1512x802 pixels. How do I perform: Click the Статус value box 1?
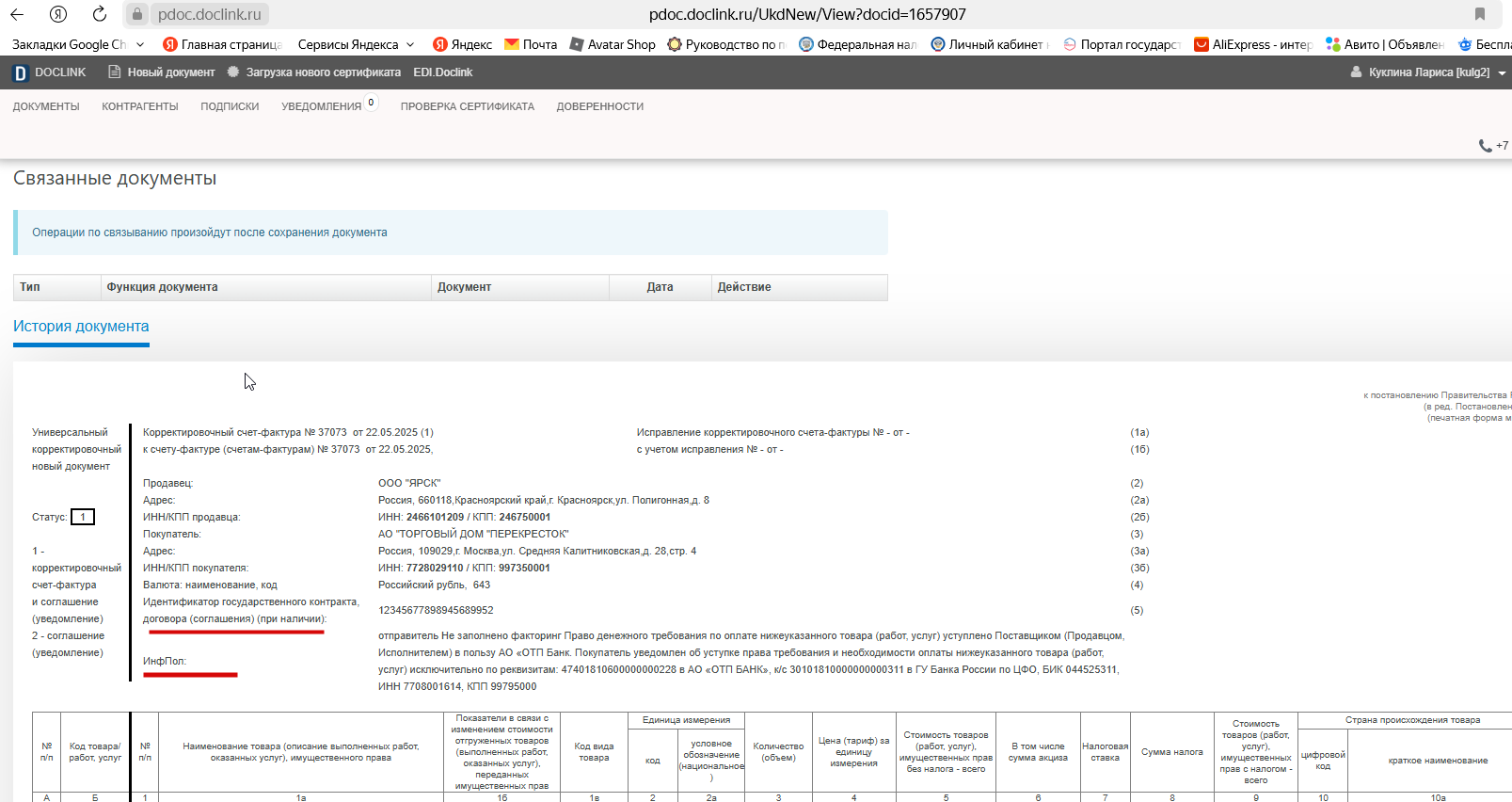point(83,517)
